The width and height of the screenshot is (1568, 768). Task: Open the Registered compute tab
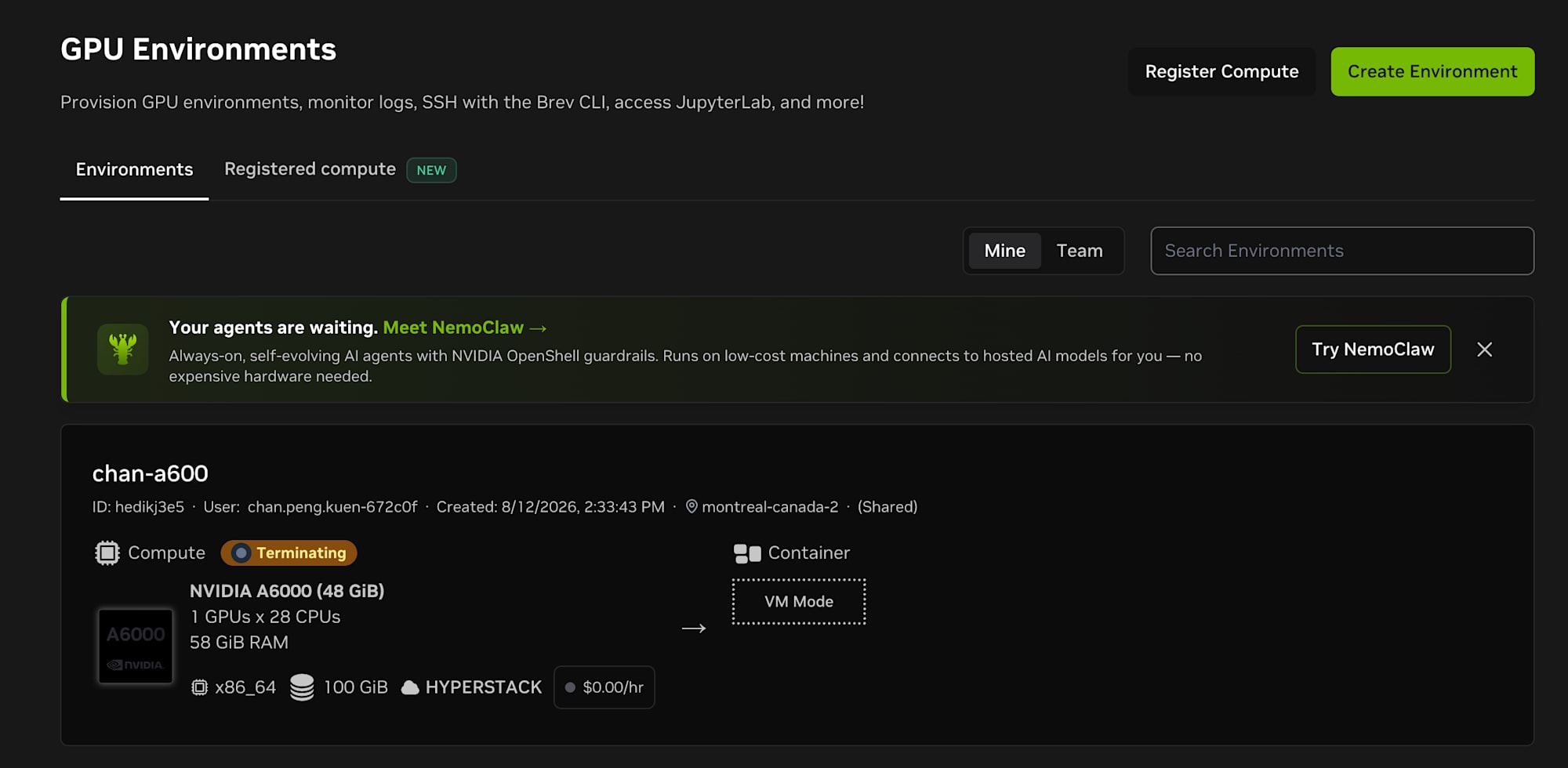point(310,169)
